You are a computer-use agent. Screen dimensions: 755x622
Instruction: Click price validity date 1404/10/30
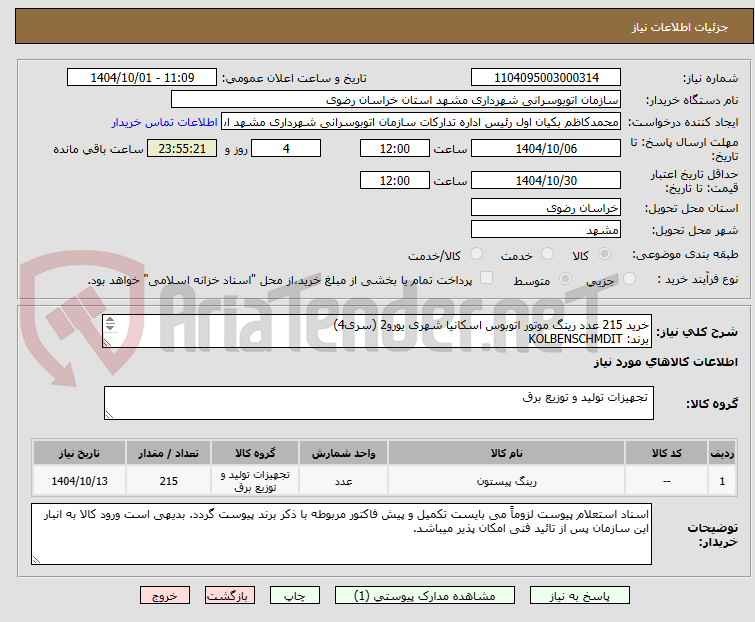point(546,181)
